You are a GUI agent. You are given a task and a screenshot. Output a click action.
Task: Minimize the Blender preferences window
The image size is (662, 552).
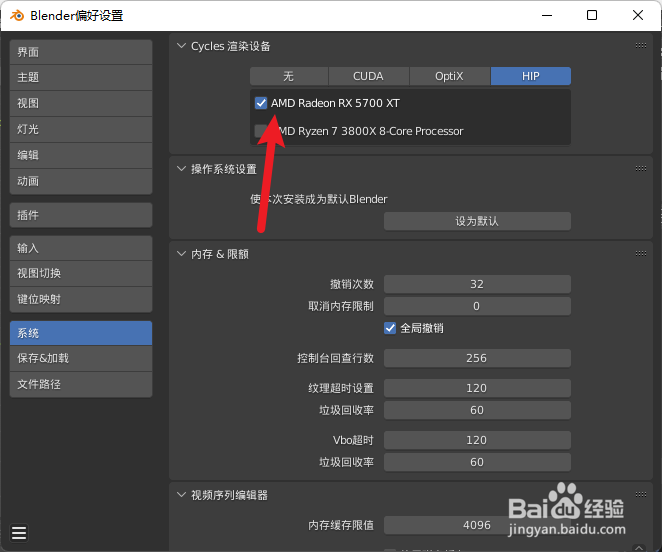[547, 15]
